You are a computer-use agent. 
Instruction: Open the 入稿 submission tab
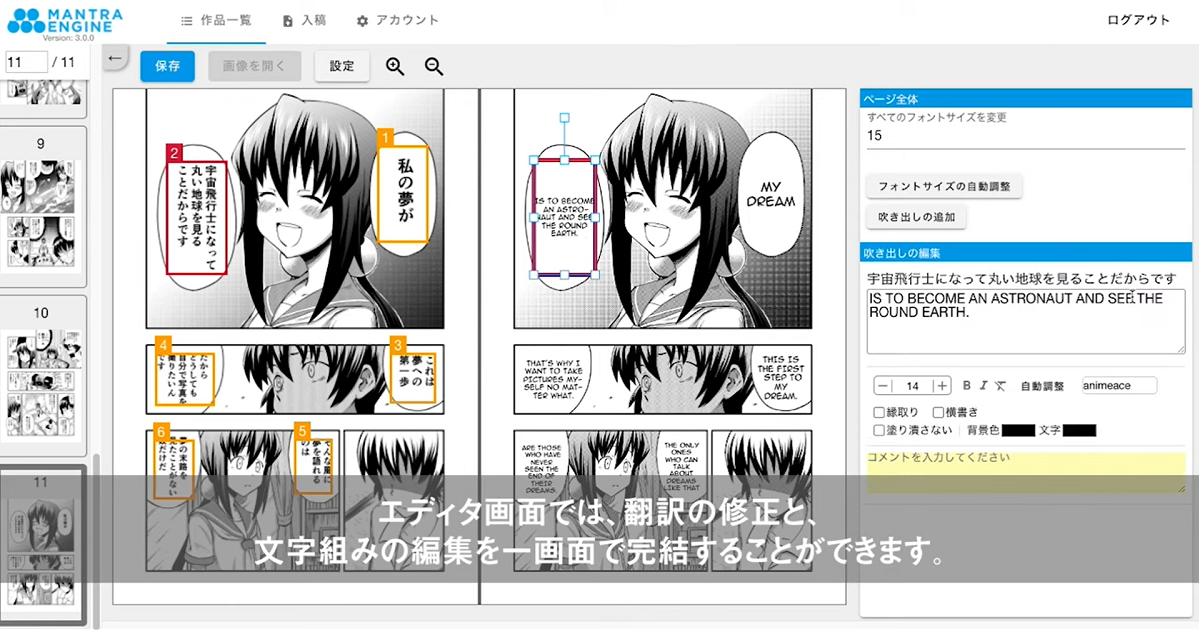(304, 21)
